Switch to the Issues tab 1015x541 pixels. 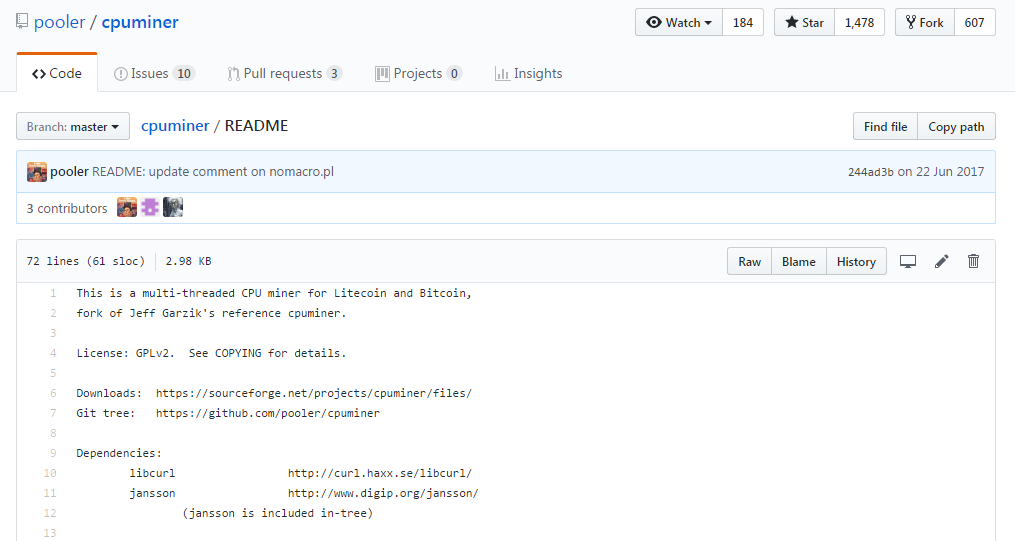point(154,73)
